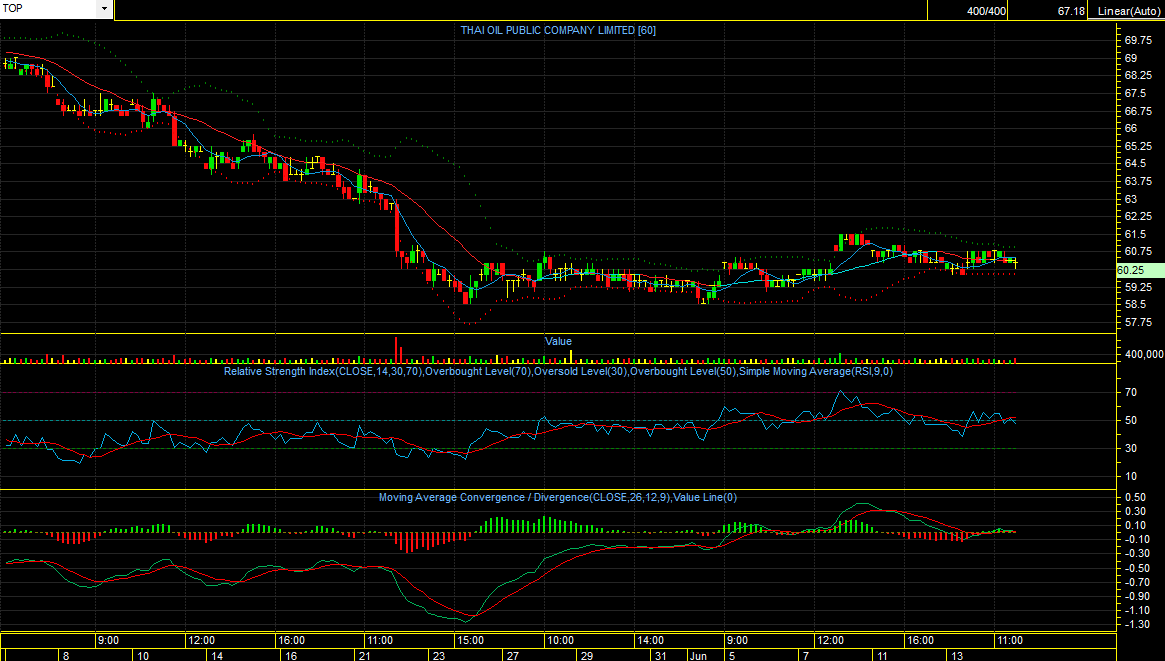Click the 63.75 price axis label
The image size is (1165, 661).
point(1138,181)
